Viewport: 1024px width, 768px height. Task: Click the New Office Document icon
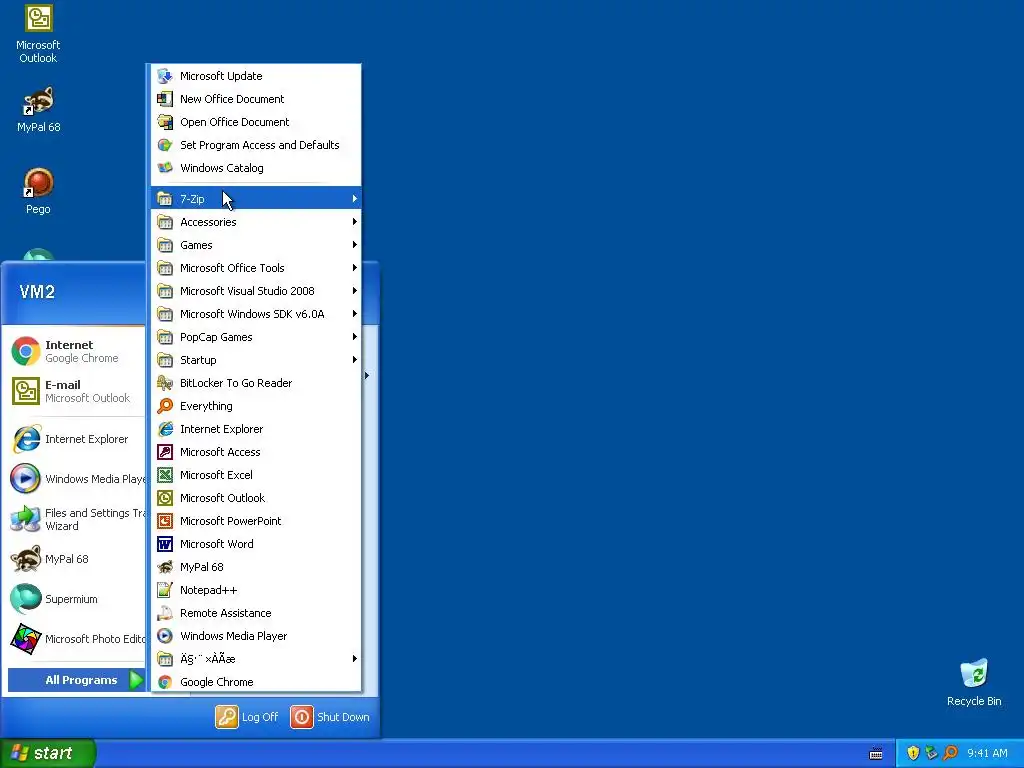pyautogui.click(x=165, y=99)
